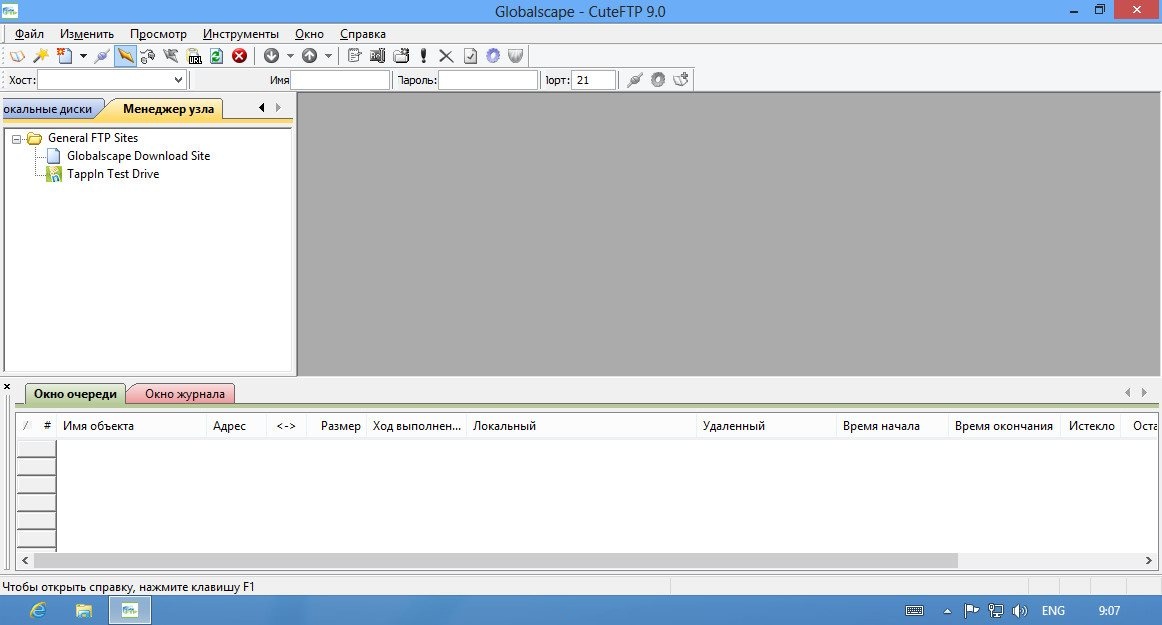This screenshot has width=1162, height=625.
Task: Open the dropdown arrow beside the New icon
Action: click(83, 56)
